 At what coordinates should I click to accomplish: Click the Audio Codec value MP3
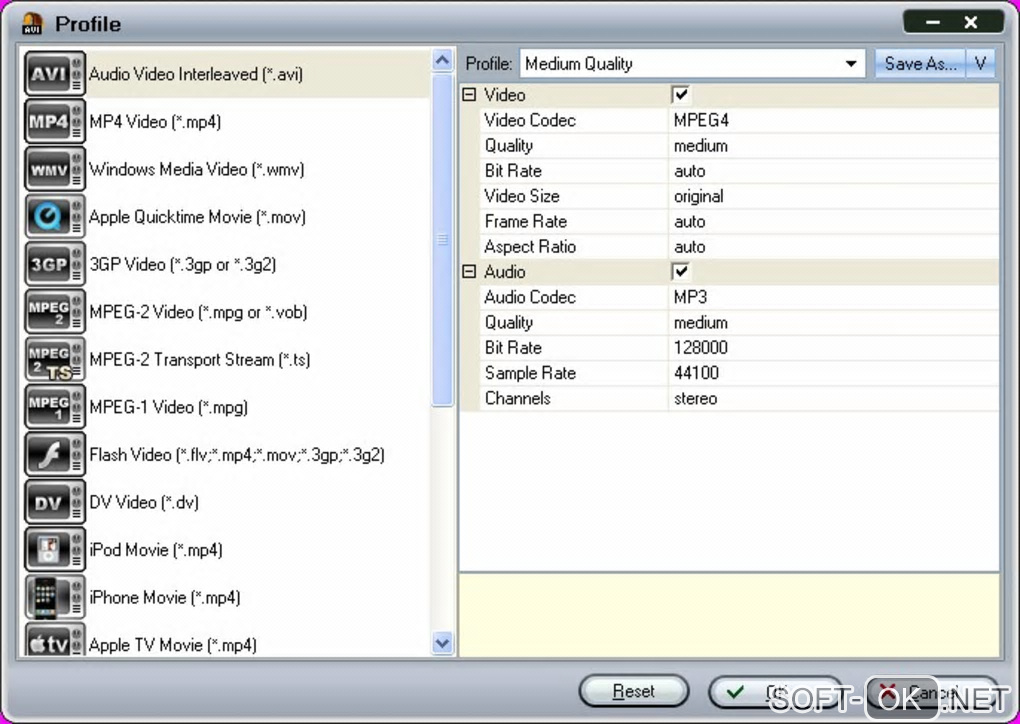tap(833, 297)
